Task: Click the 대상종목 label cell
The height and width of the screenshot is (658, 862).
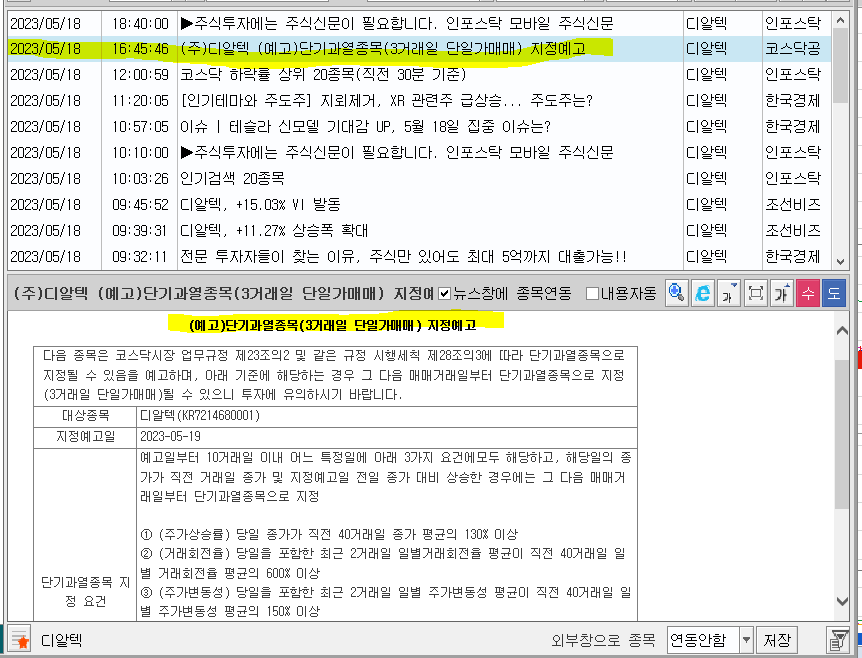Action: (x=85, y=416)
